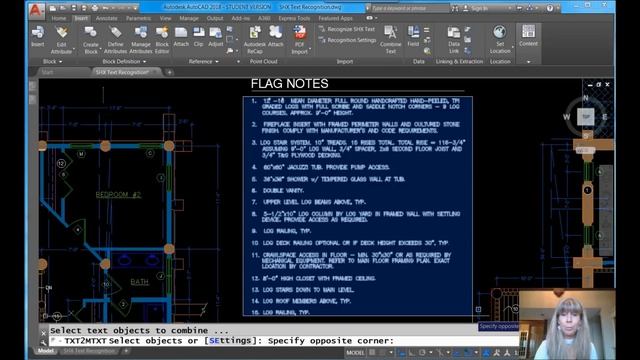Click the PDF Import tool
640x360 pixels.
coord(300,40)
